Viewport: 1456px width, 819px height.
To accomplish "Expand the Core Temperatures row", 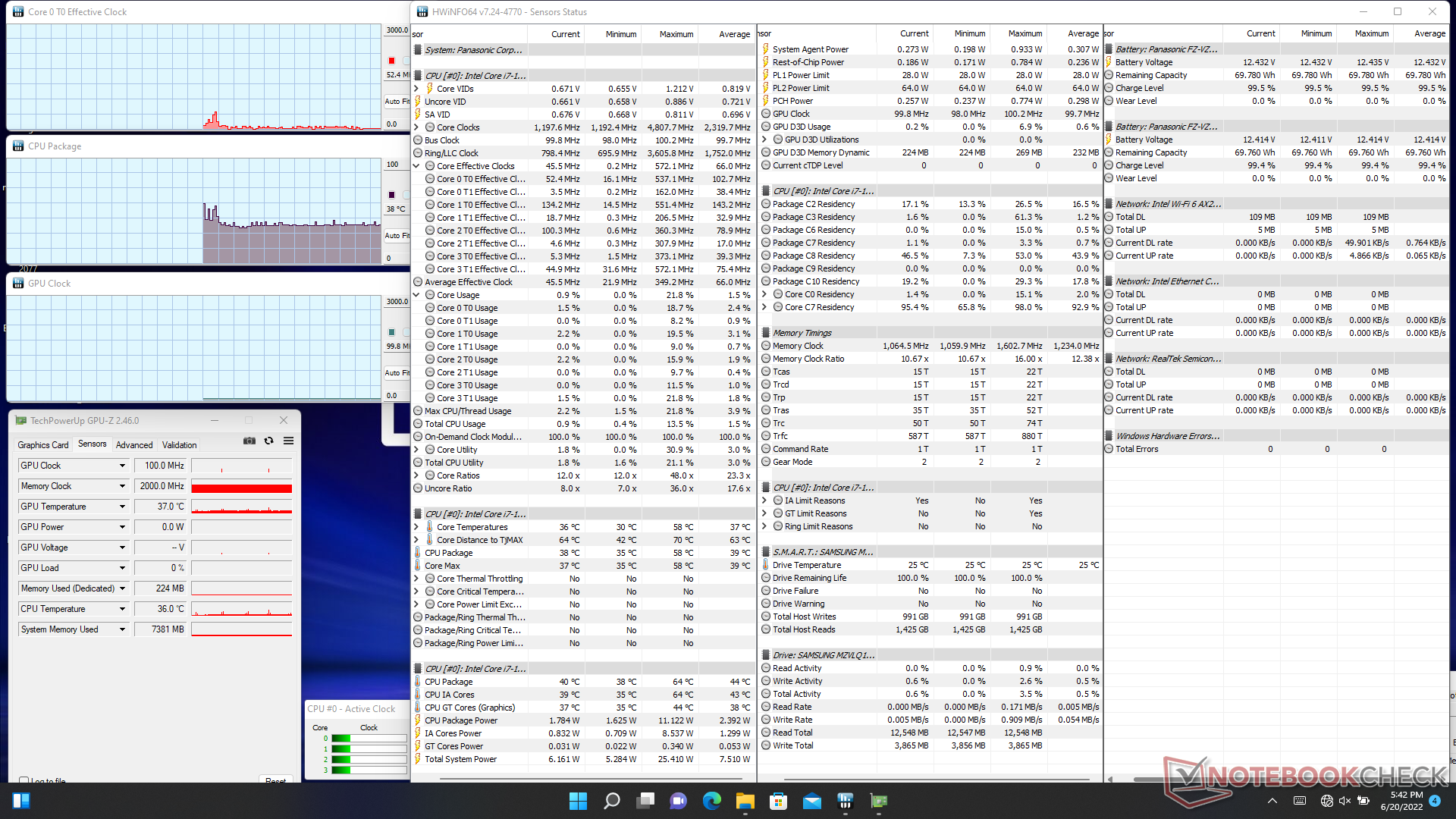I will [x=416, y=527].
